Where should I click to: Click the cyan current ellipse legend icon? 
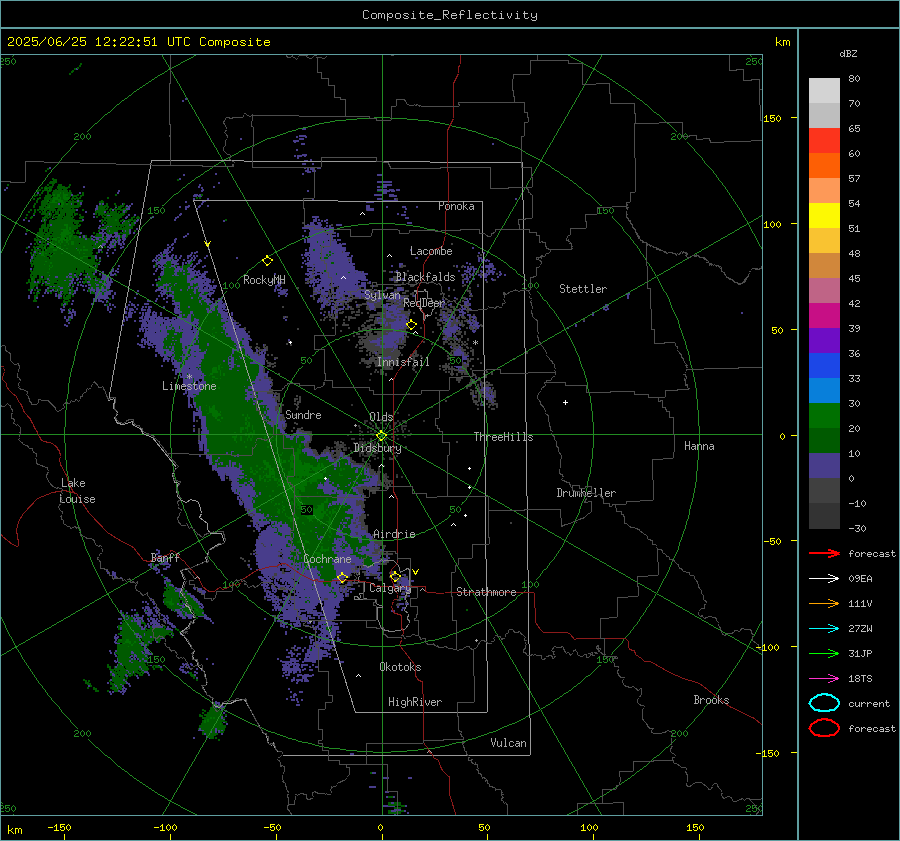coord(824,703)
